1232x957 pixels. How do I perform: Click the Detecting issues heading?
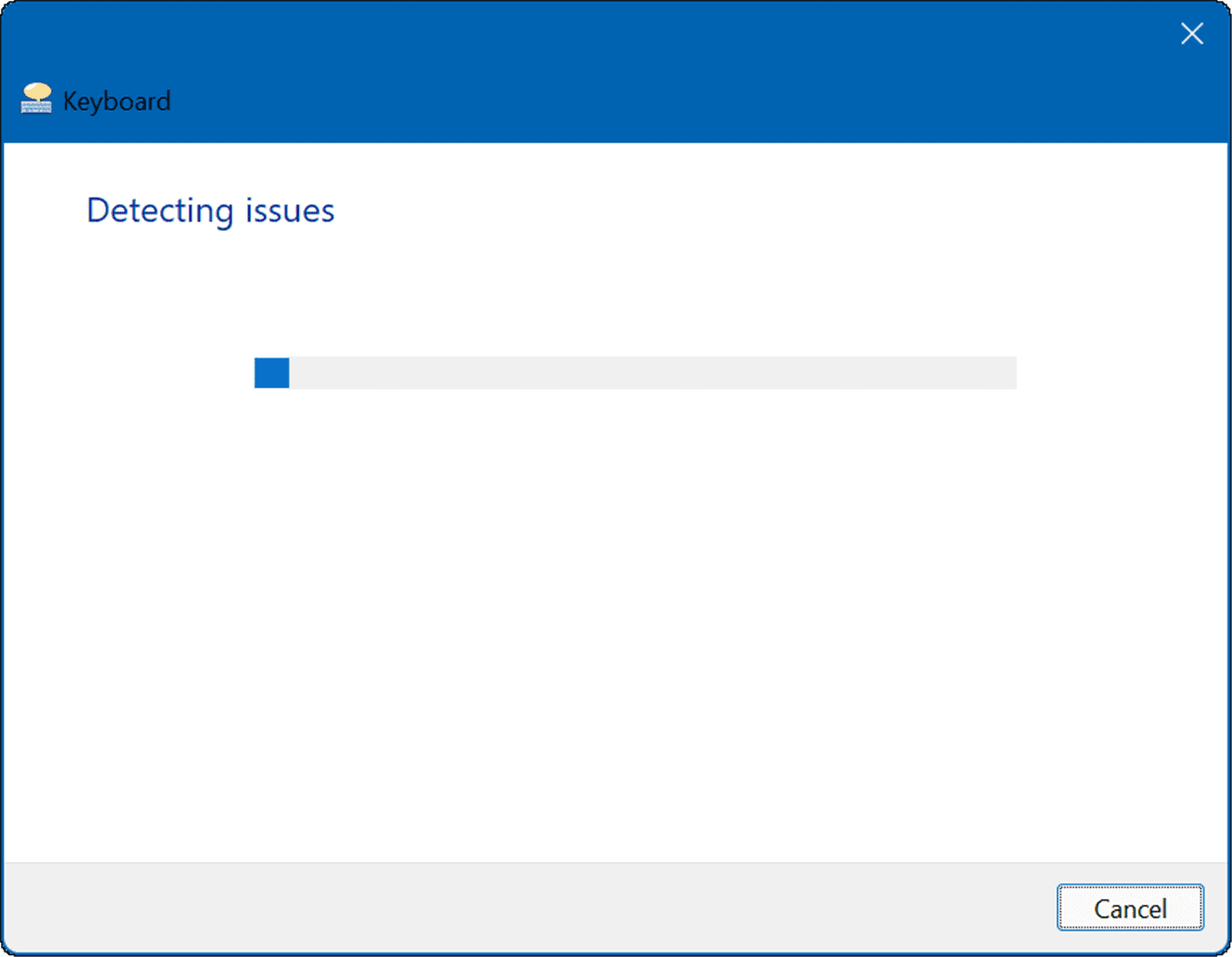coord(210,211)
